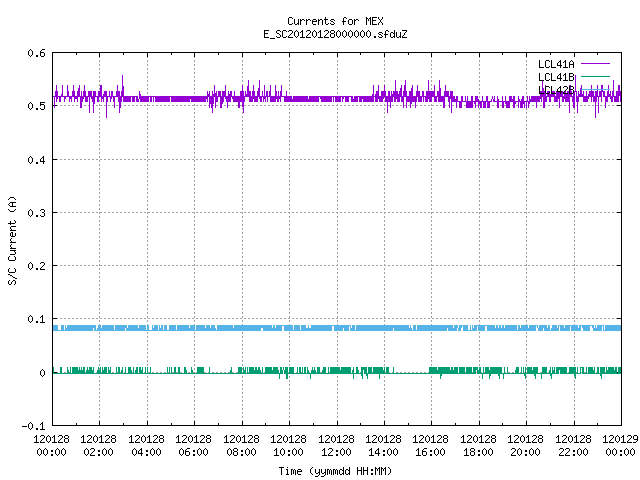Click the y-axis tick value 0.6

pyautogui.click(x=36, y=53)
